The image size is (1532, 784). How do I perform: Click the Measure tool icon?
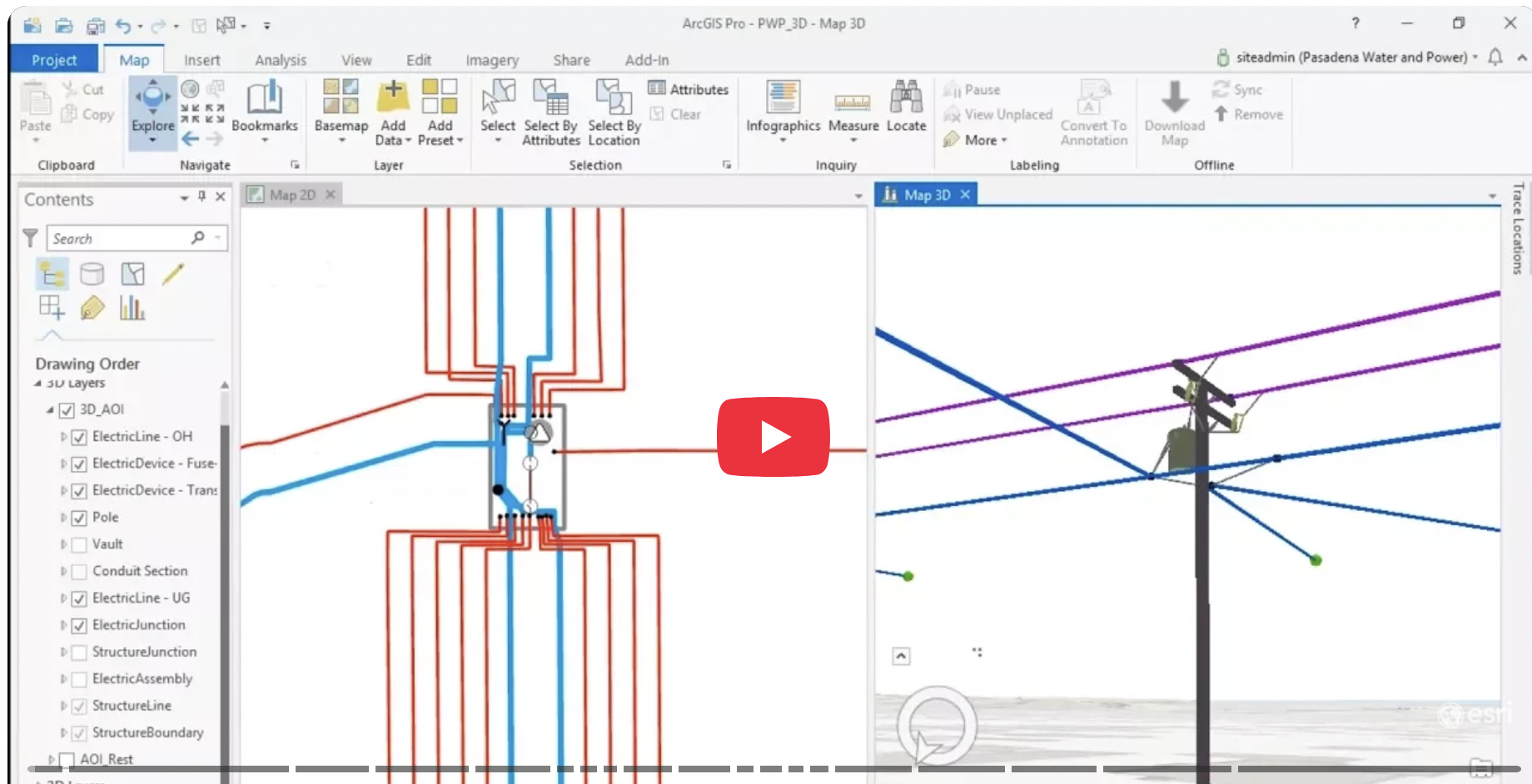[x=853, y=100]
